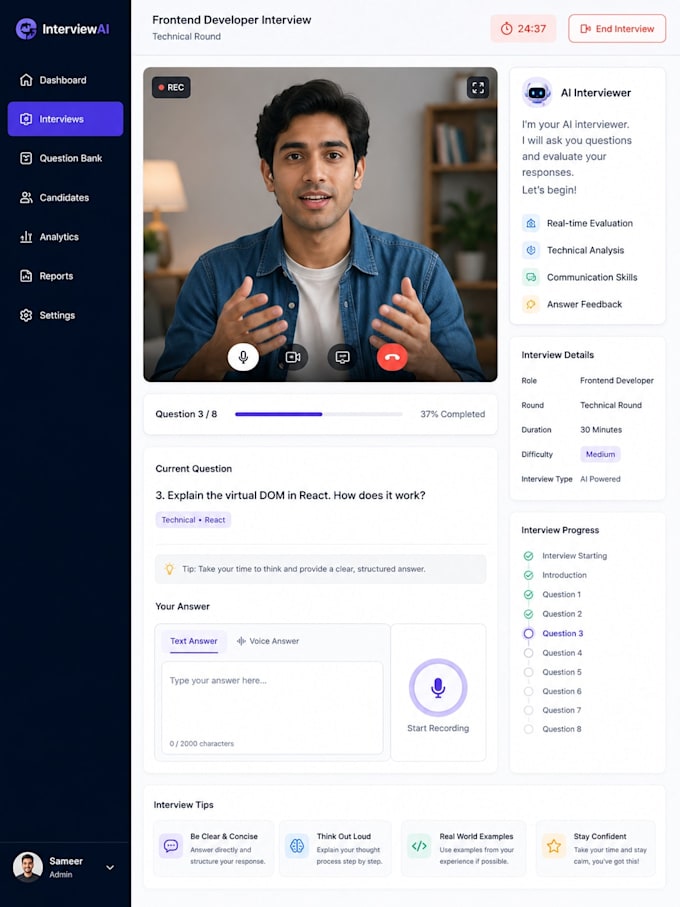Image resolution: width=680 pixels, height=907 pixels.
Task: Open Dashboard from the sidebar
Action: 65,80
